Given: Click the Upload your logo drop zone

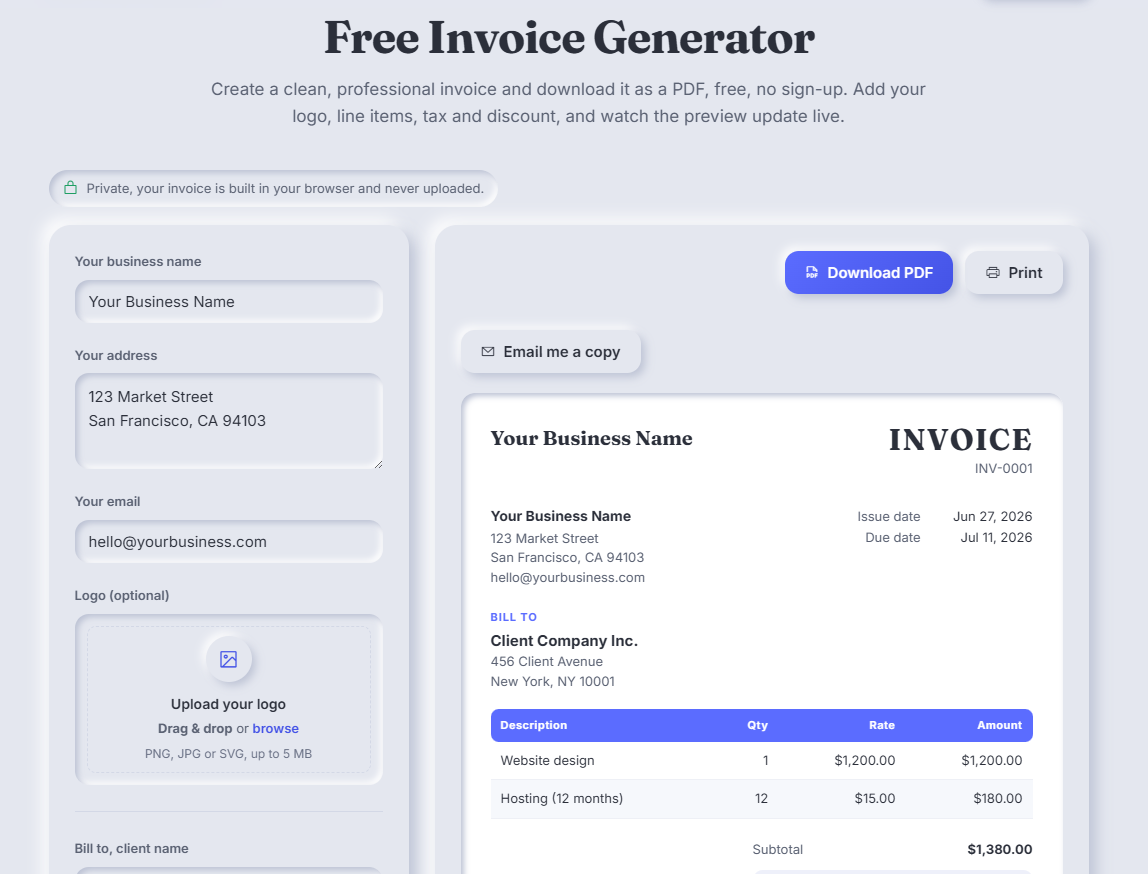Looking at the screenshot, I should [228, 699].
